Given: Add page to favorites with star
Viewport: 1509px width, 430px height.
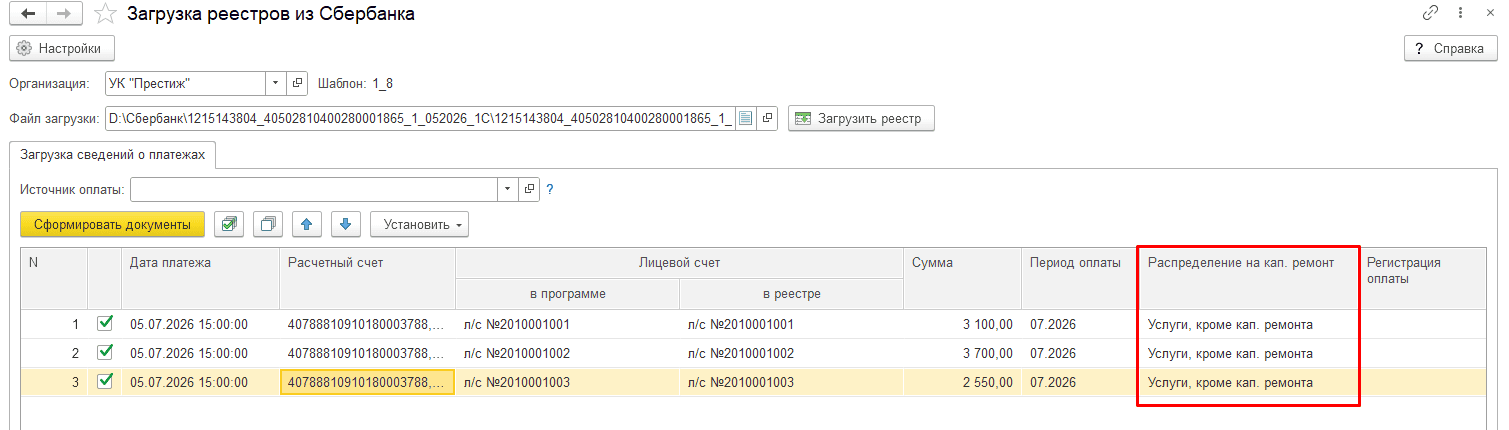Looking at the screenshot, I should click(x=104, y=14).
